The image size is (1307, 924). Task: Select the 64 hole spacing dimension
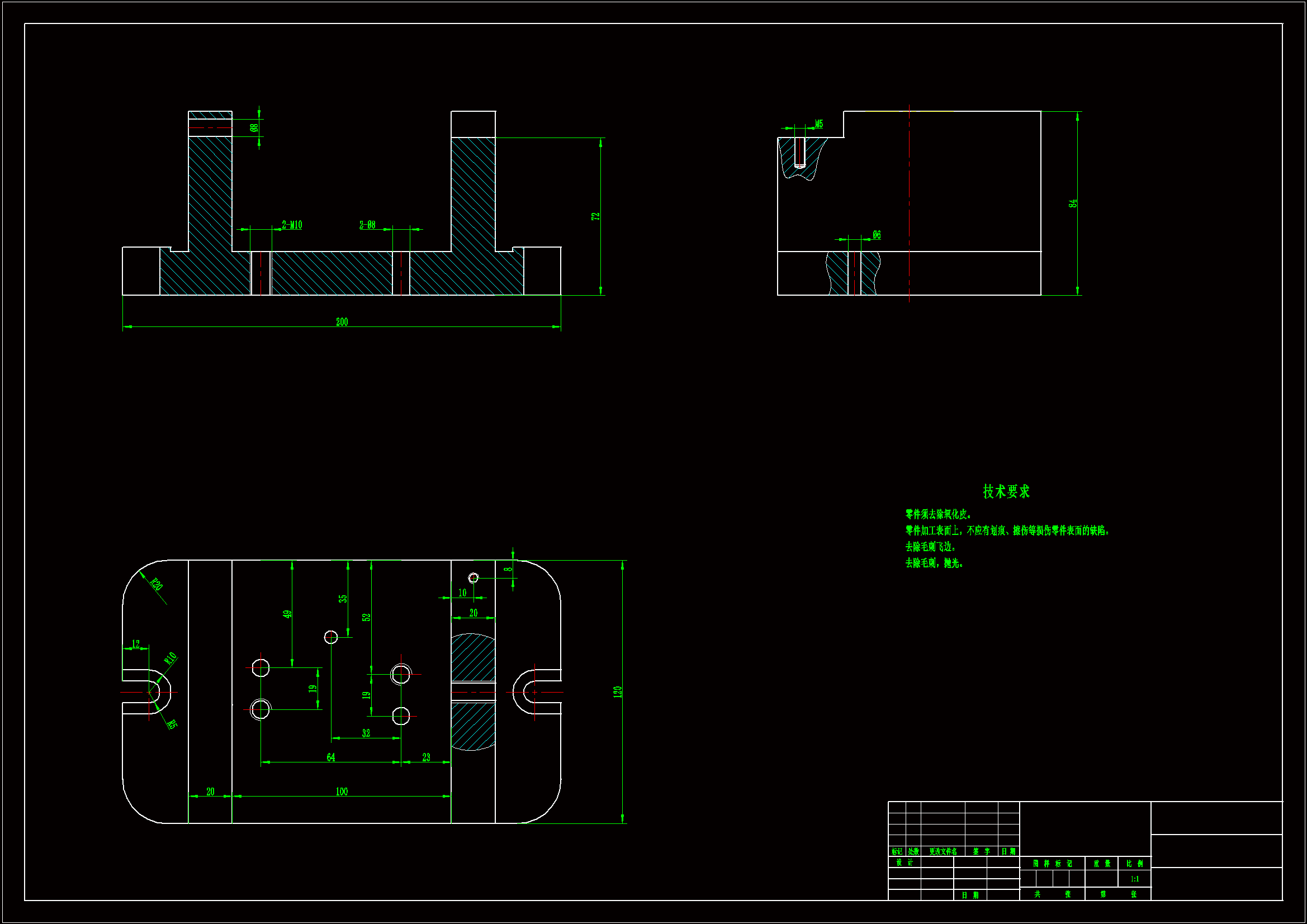[331, 757]
